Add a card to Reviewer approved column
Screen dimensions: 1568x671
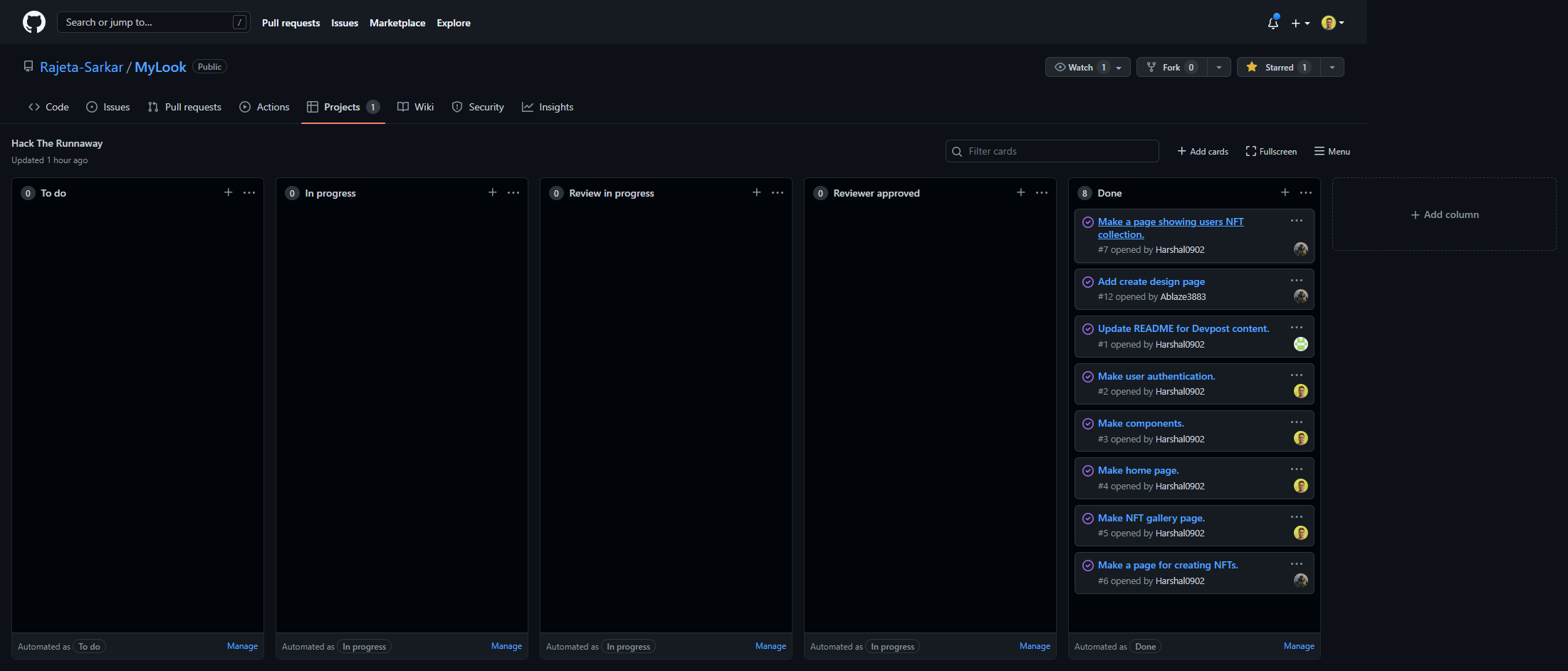point(1021,192)
